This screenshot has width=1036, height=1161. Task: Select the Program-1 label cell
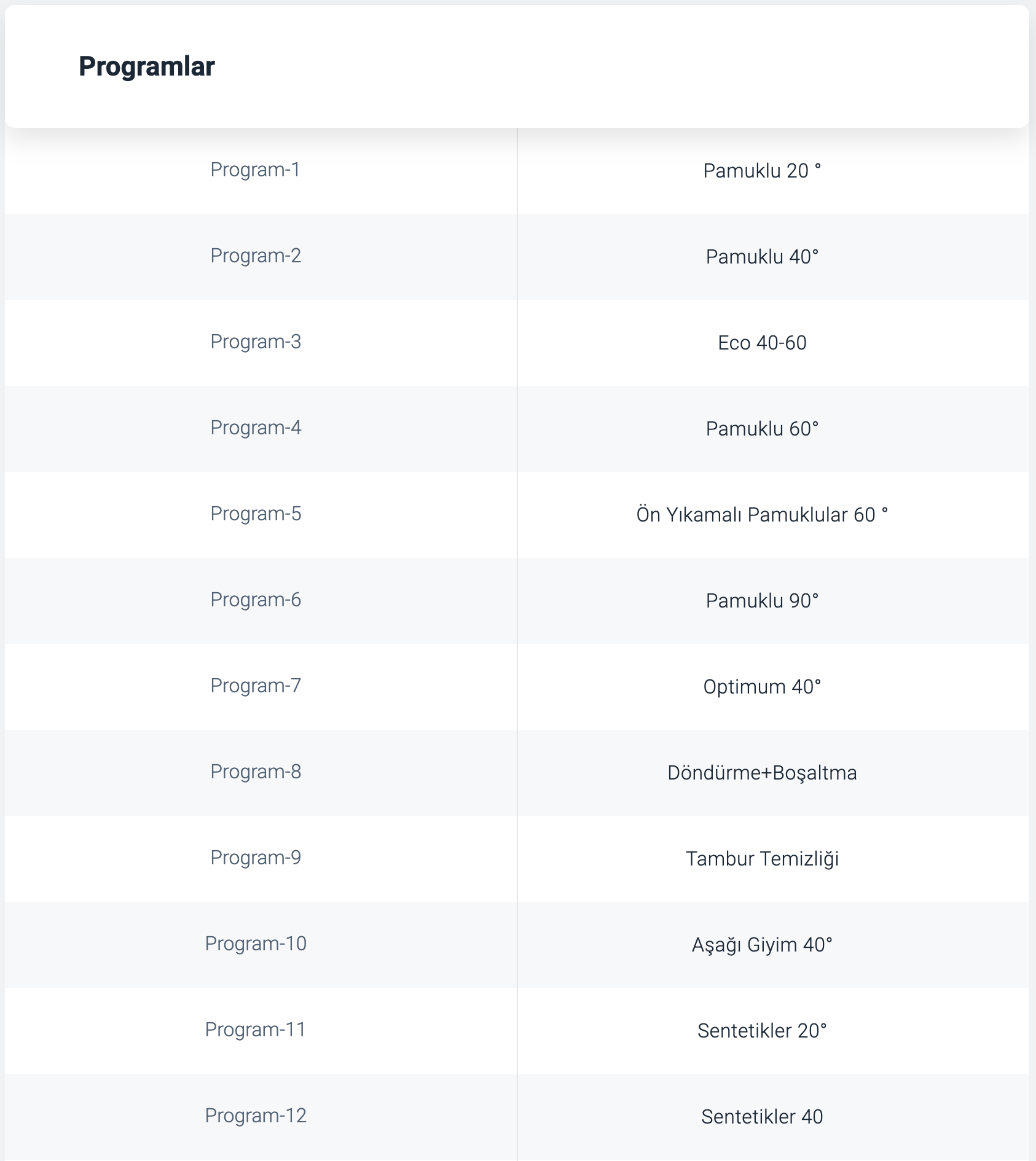(256, 170)
